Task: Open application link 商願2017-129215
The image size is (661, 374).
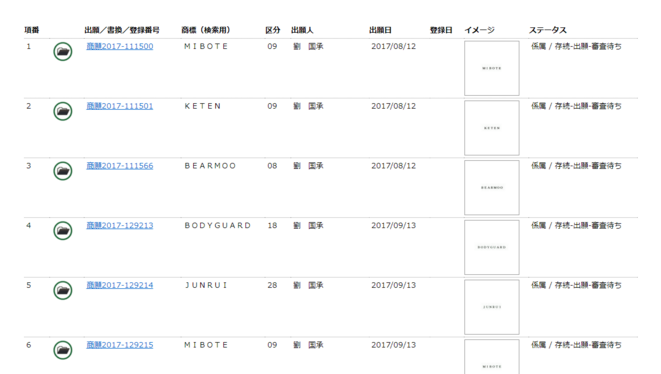Action: pyautogui.click(x=120, y=345)
